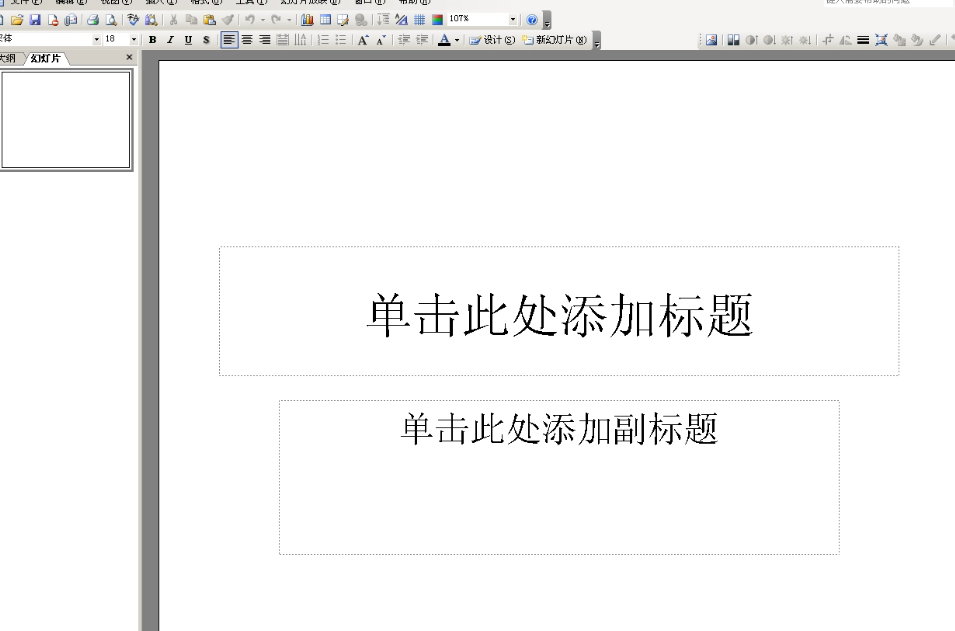
Task: Paste from clipboard icon
Action: (x=210, y=20)
